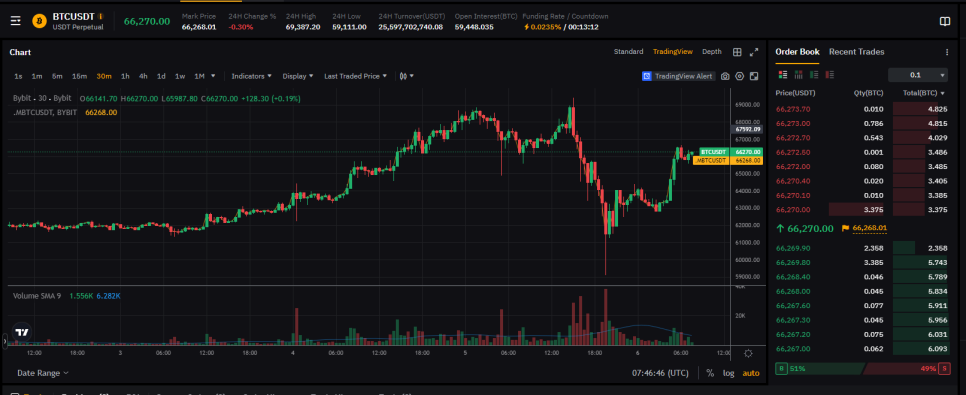Select the 5m timeframe
This screenshot has width=966, height=395.
pyautogui.click(x=57, y=76)
